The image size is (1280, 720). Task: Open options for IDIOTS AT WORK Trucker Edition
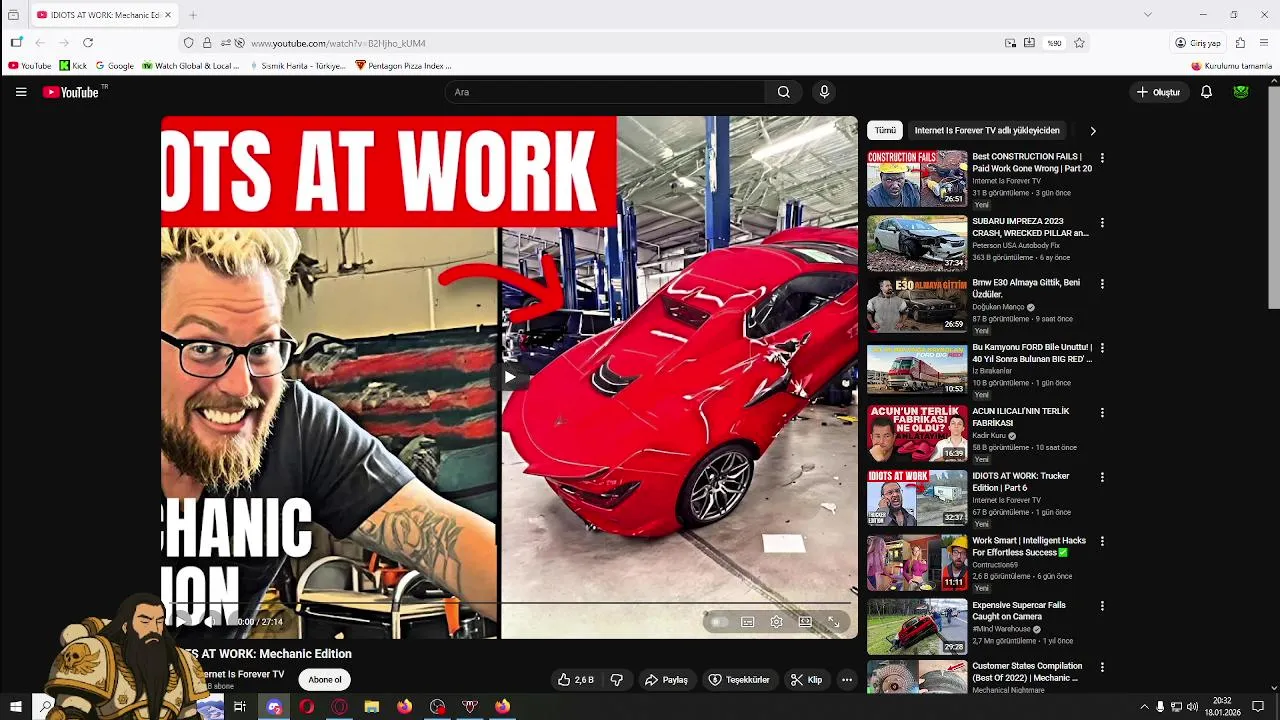click(1102, 477)
